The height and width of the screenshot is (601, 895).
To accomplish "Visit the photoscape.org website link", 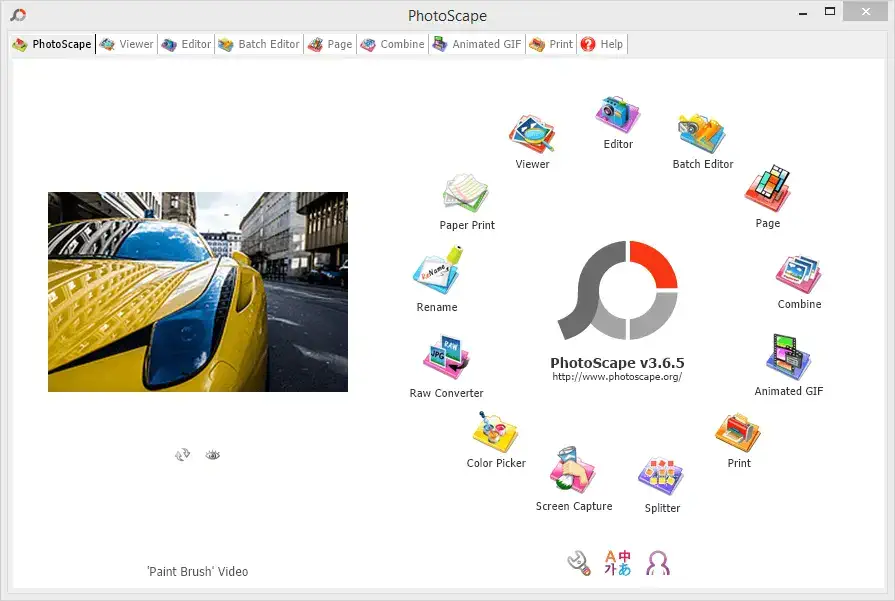I will coord(617,375).
